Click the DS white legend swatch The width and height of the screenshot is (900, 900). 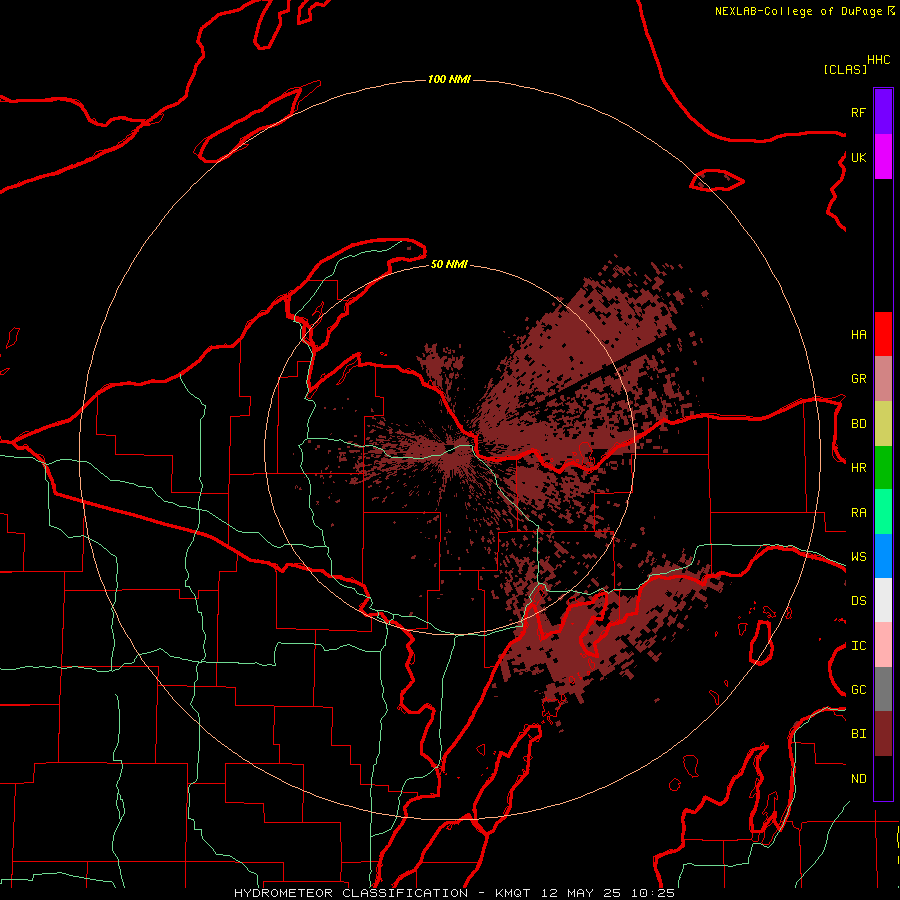(x=883, y=600)
